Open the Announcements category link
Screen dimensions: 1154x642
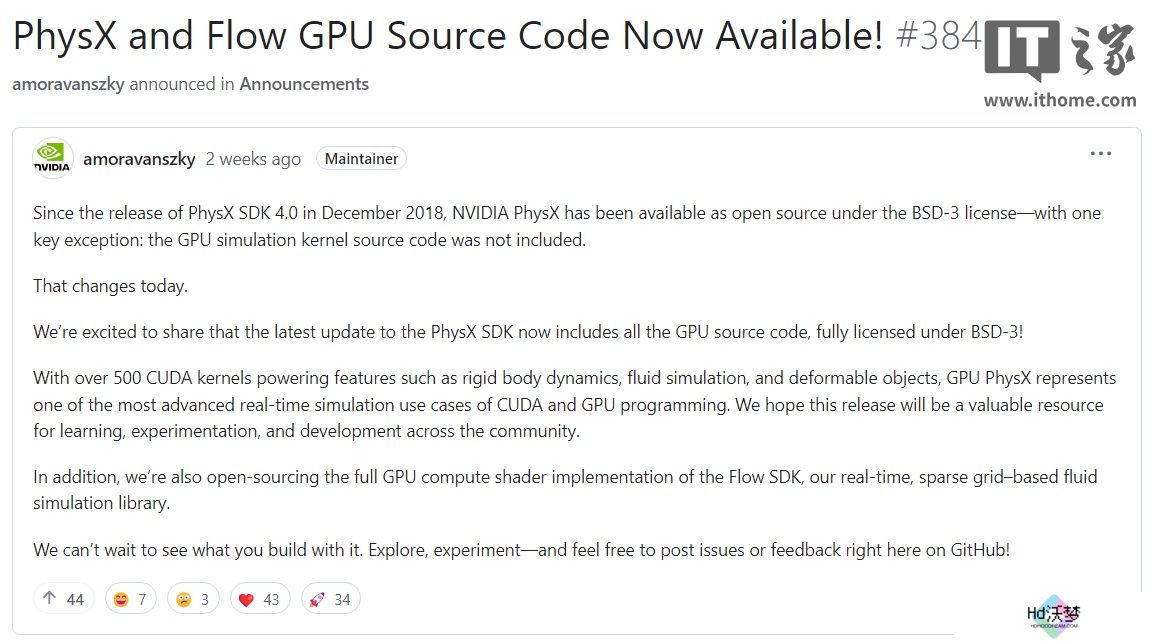tap(304, 84)
